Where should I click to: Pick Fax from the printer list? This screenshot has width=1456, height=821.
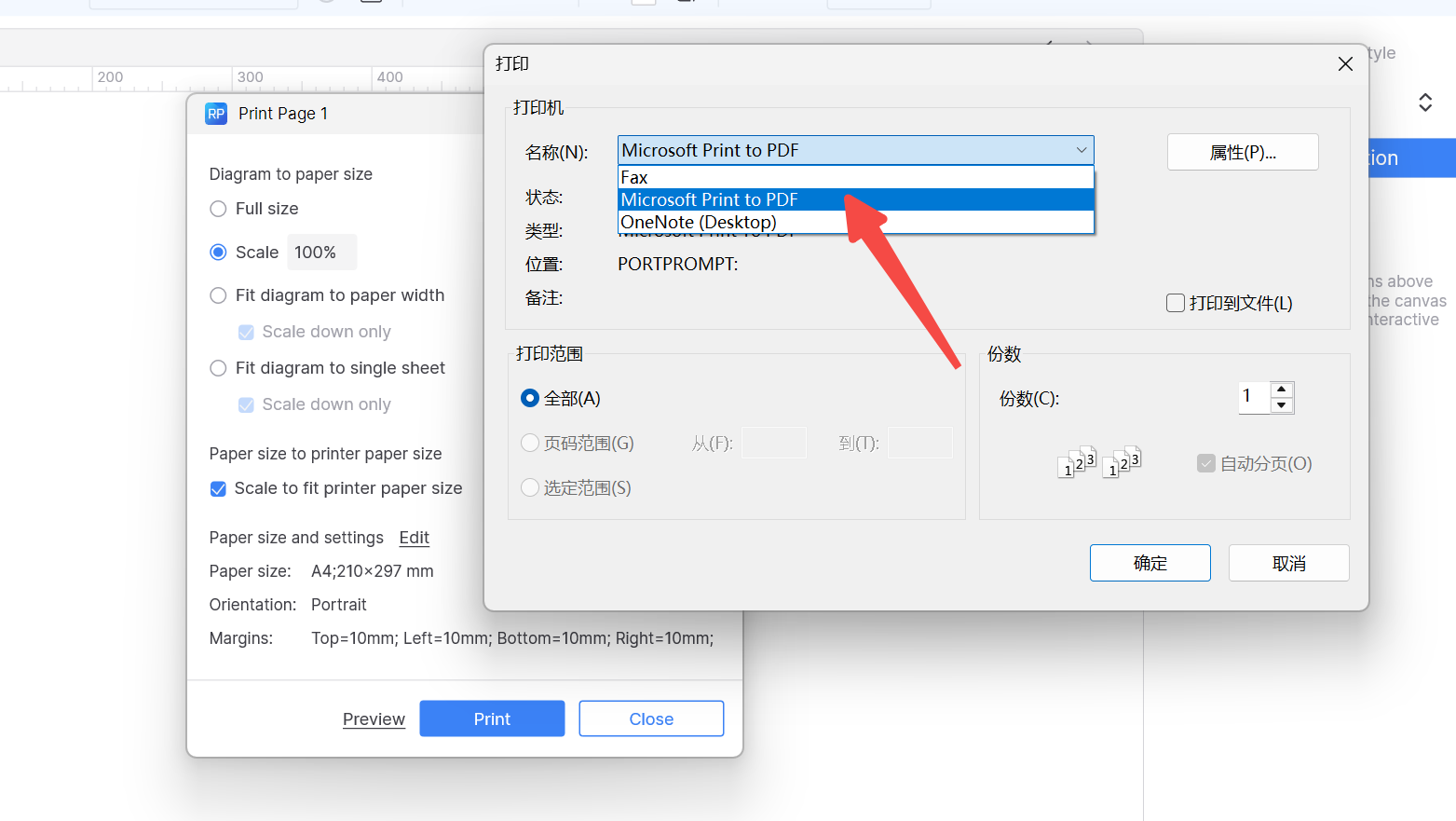(x=634, y=177)
